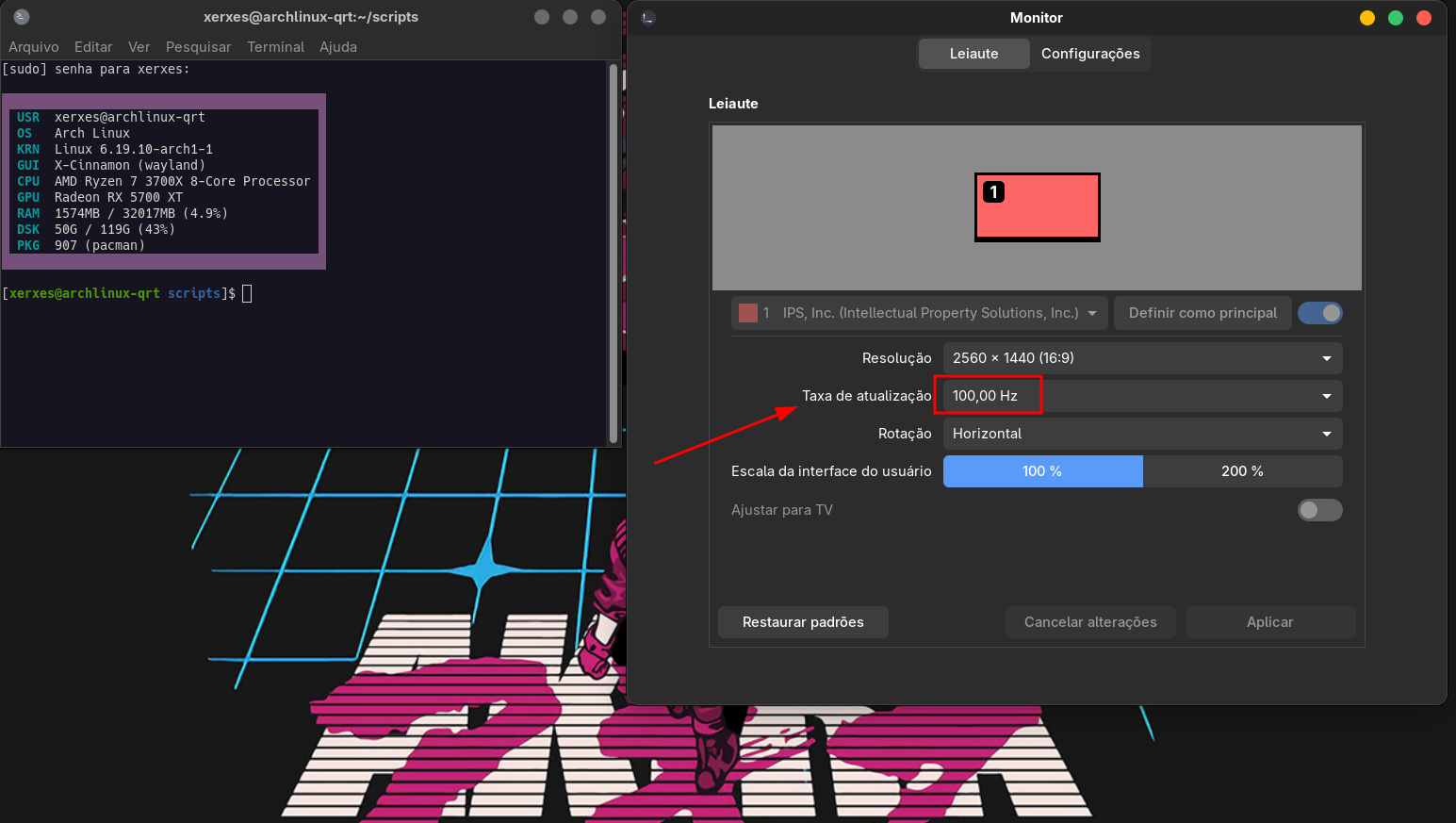Select the monitor 1 rectangle in layout preview
Screen dimensions: 1456x823
pos(1037,206)
